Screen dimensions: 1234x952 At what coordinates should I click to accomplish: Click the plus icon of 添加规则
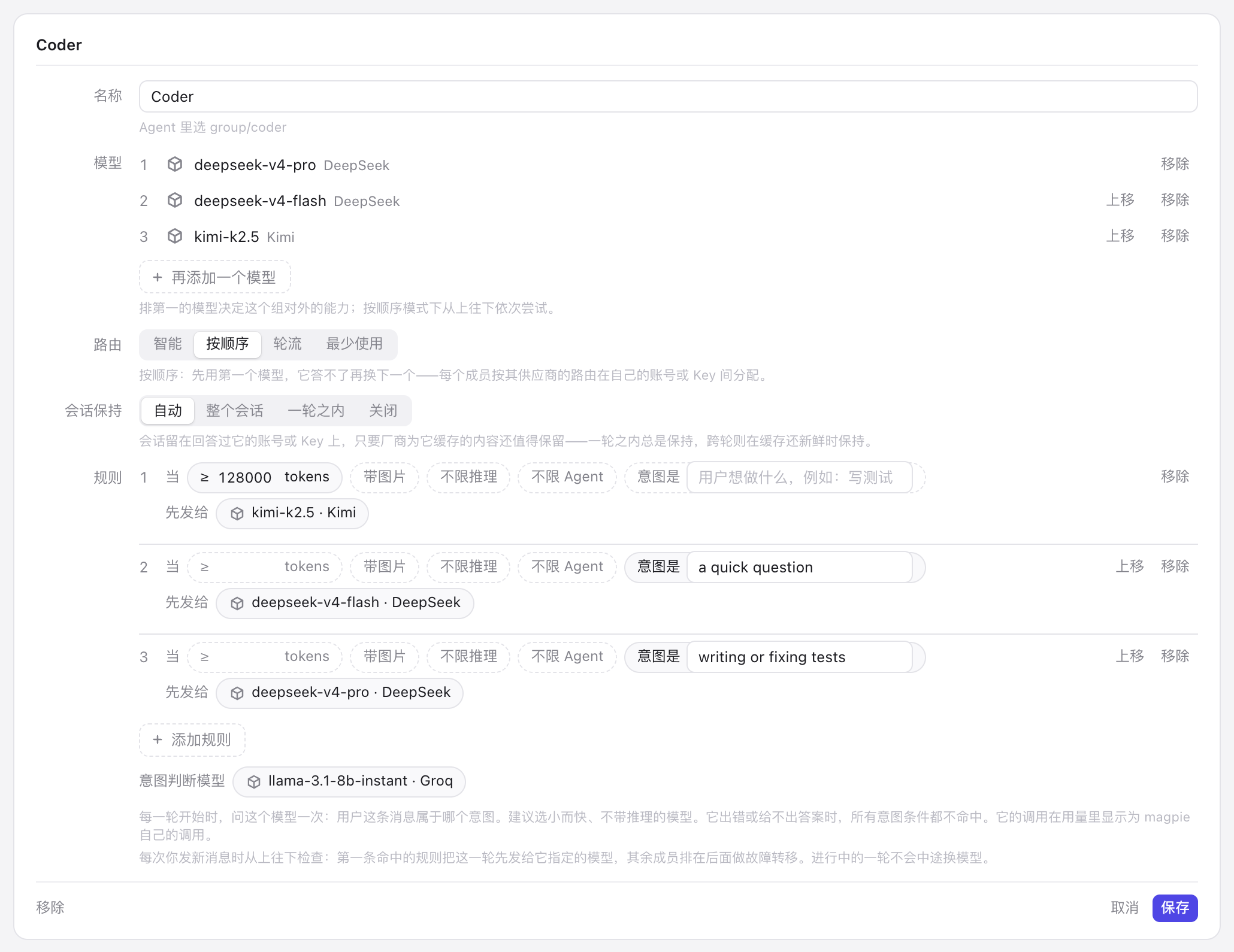[x=158, y=739]
